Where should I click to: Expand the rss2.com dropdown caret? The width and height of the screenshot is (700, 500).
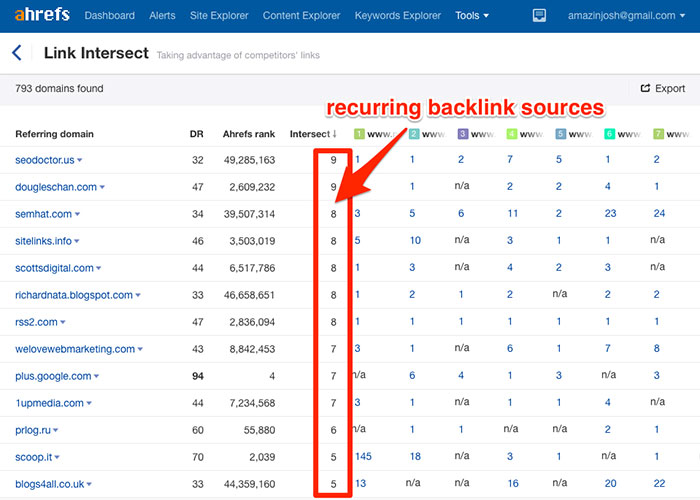coord(62,322)
